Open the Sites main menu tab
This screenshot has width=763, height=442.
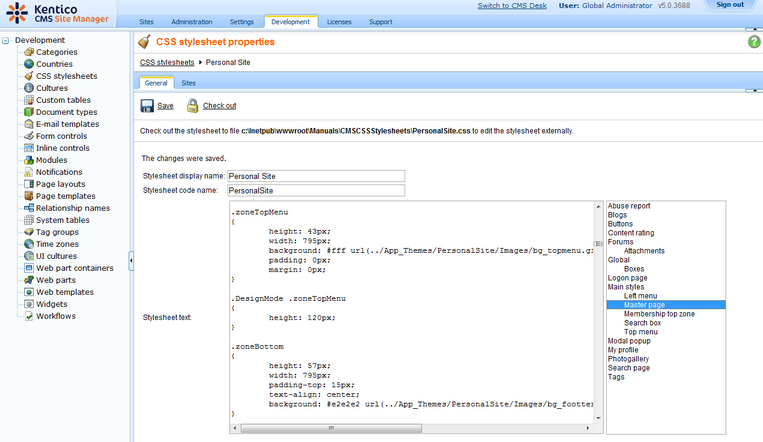click(146, 22)
